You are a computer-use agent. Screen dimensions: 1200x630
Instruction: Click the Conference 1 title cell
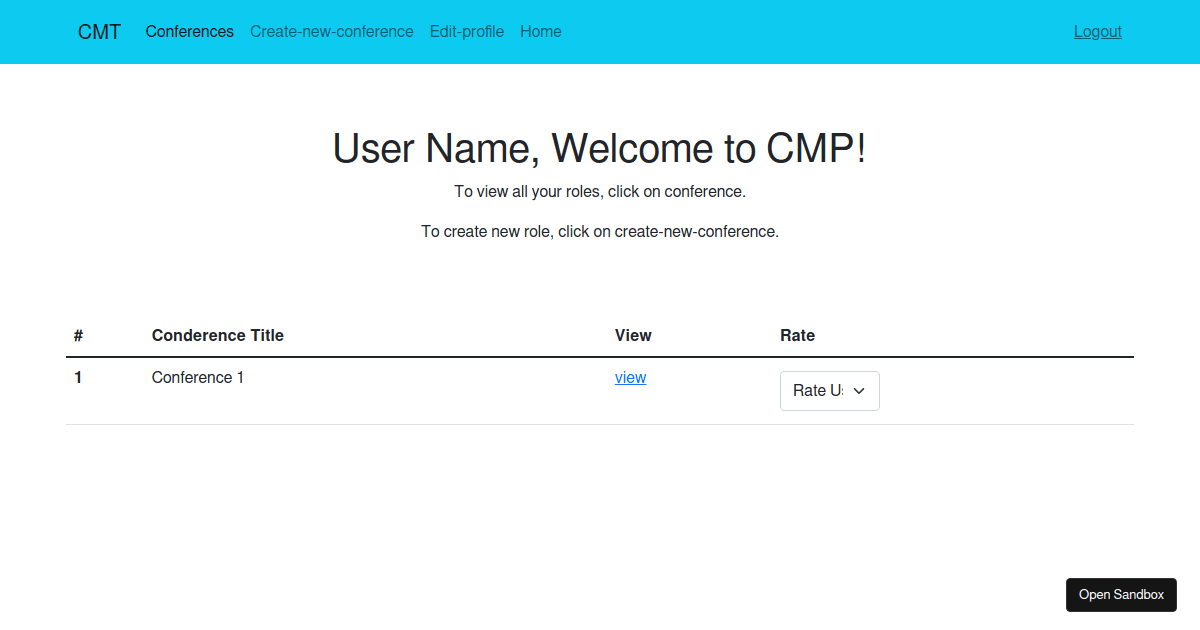click(x=197, y=377)
